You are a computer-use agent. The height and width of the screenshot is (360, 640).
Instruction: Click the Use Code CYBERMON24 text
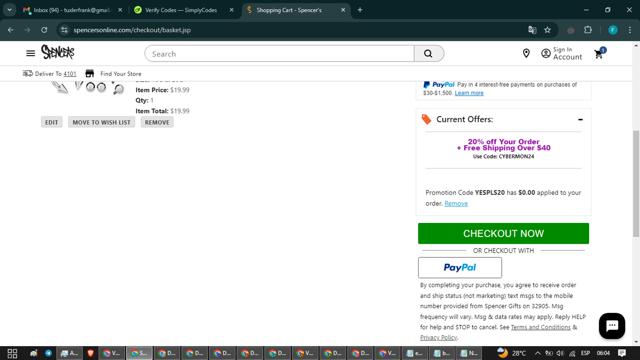coord(503,156)
